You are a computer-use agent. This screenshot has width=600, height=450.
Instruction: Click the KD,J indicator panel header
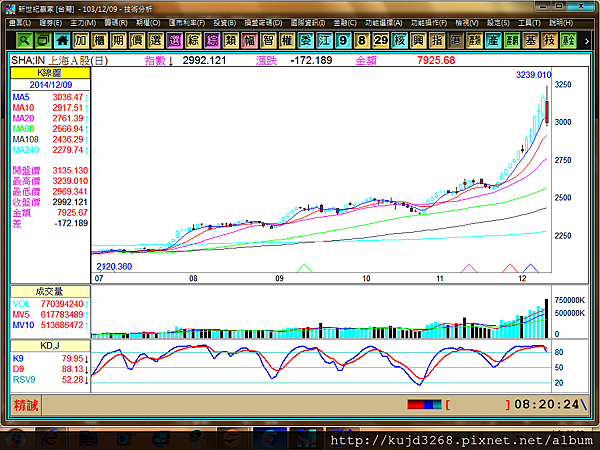click(50, 346)
